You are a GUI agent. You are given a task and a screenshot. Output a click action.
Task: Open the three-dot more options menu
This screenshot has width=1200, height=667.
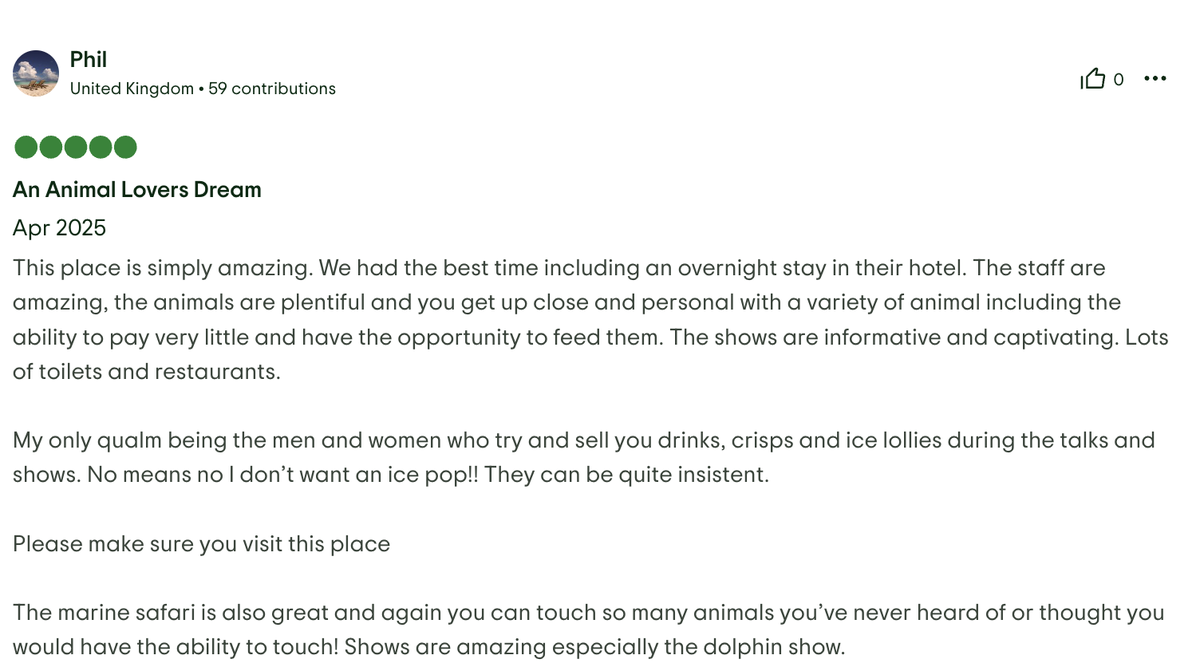tap(1155, 79)
